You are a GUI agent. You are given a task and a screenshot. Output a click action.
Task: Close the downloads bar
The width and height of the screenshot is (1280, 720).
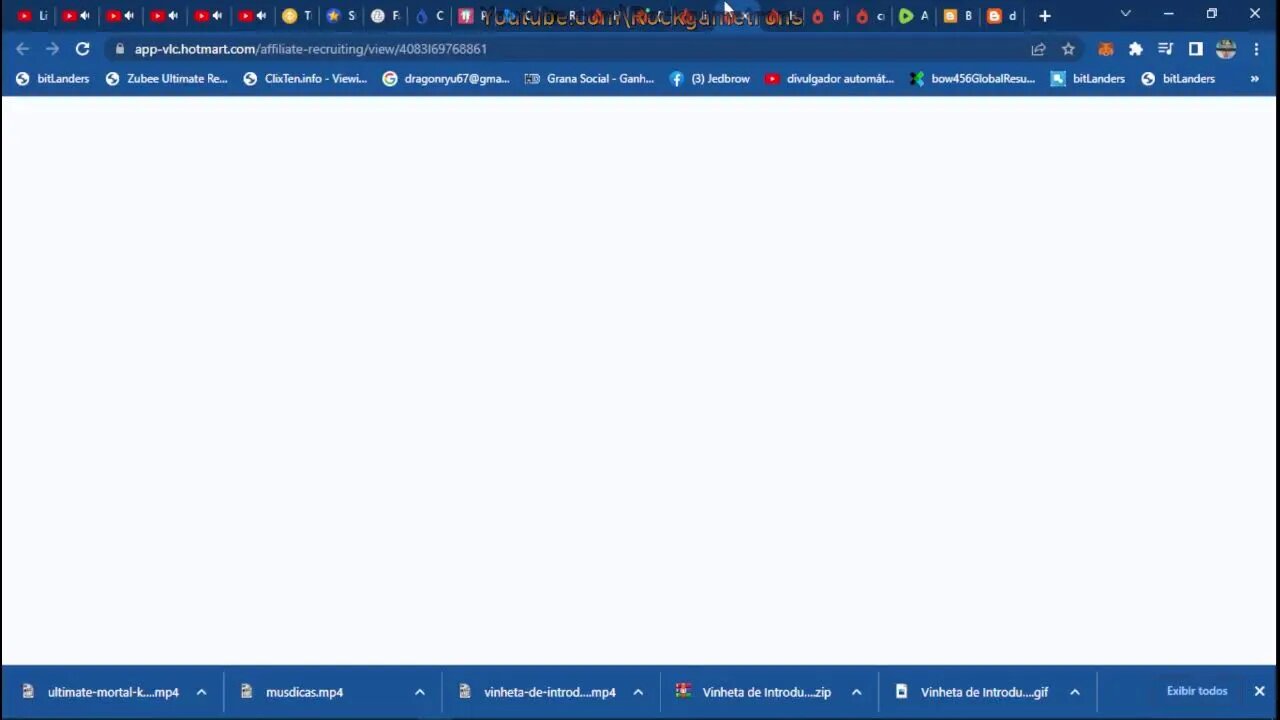coord(1259,691)
